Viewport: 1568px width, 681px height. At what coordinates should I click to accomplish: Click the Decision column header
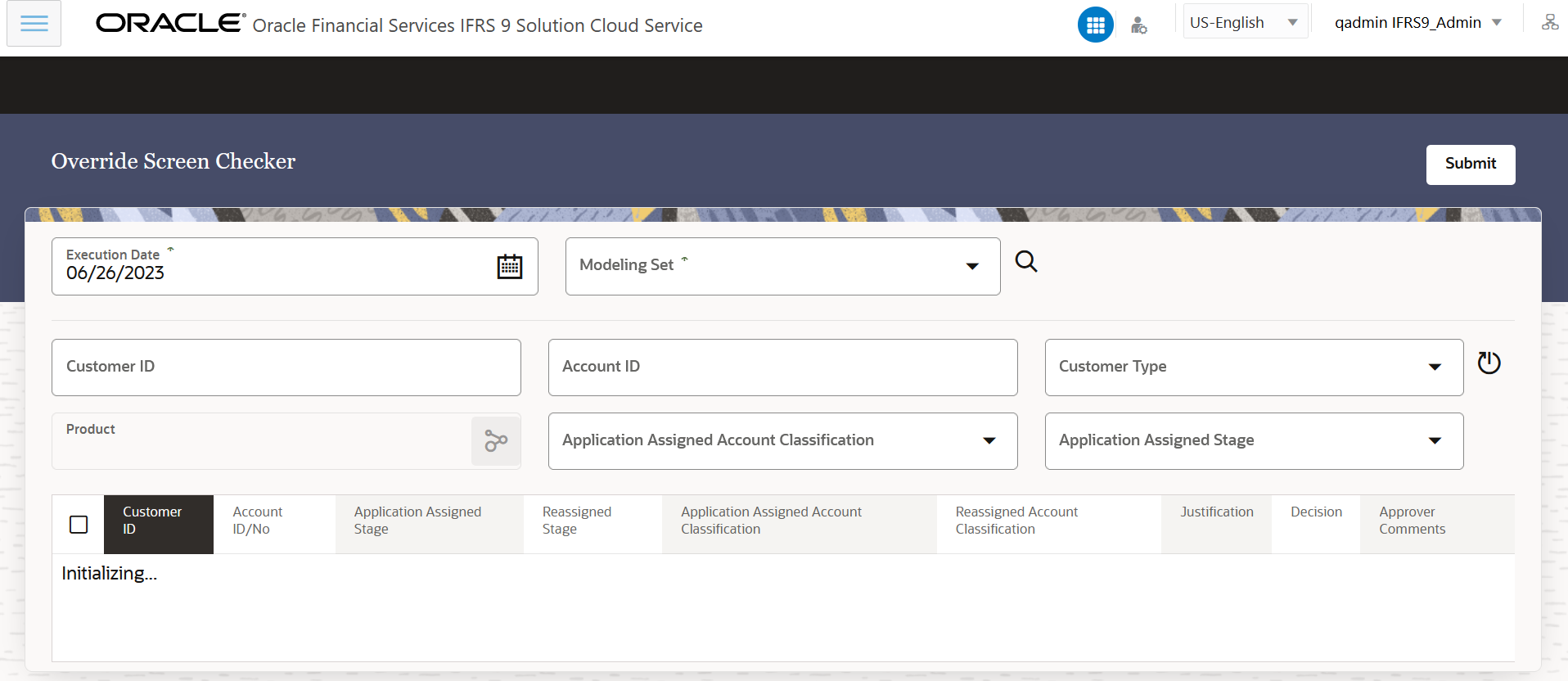pyautogui.click(x=1316, y=525)
